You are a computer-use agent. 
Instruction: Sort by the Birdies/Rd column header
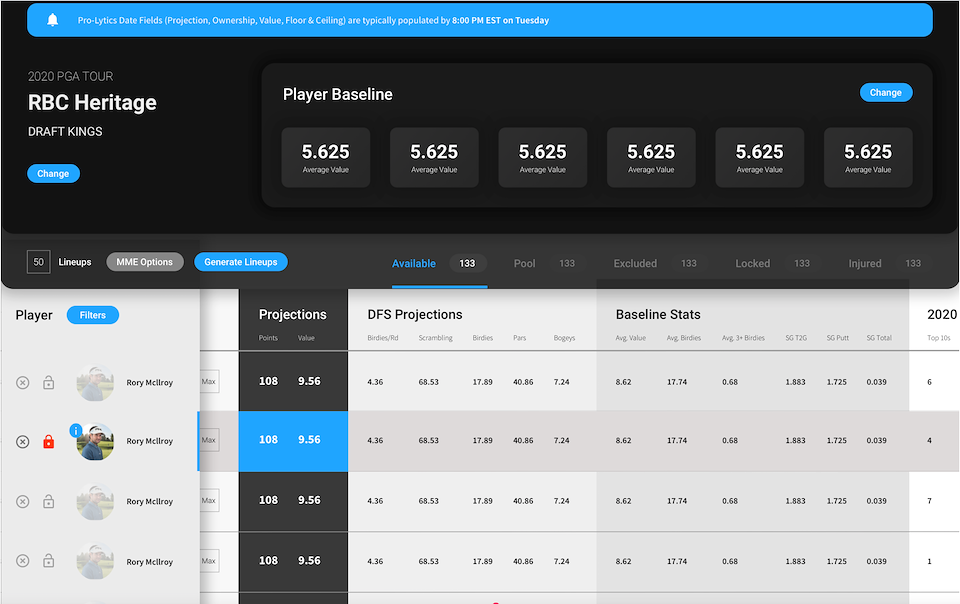tap(383, 338)
